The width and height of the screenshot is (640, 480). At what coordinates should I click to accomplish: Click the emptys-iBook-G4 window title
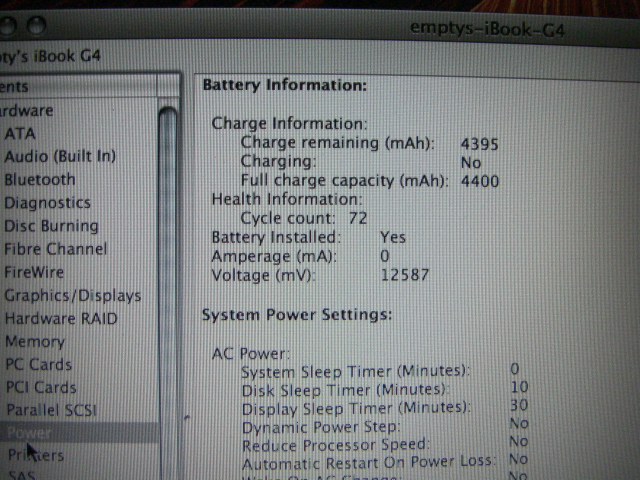pyautogui.click(x=487, y=29)
